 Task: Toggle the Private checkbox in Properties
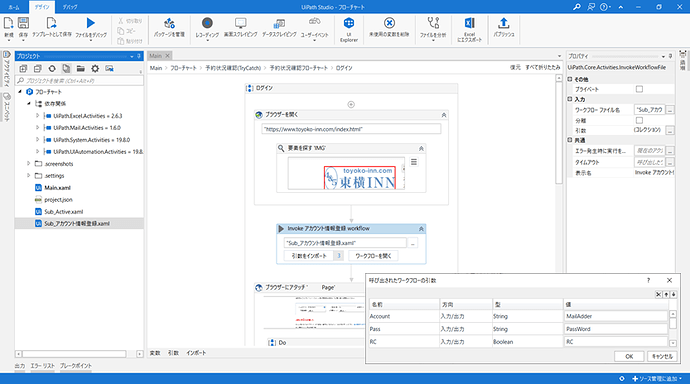pos(639,89)
